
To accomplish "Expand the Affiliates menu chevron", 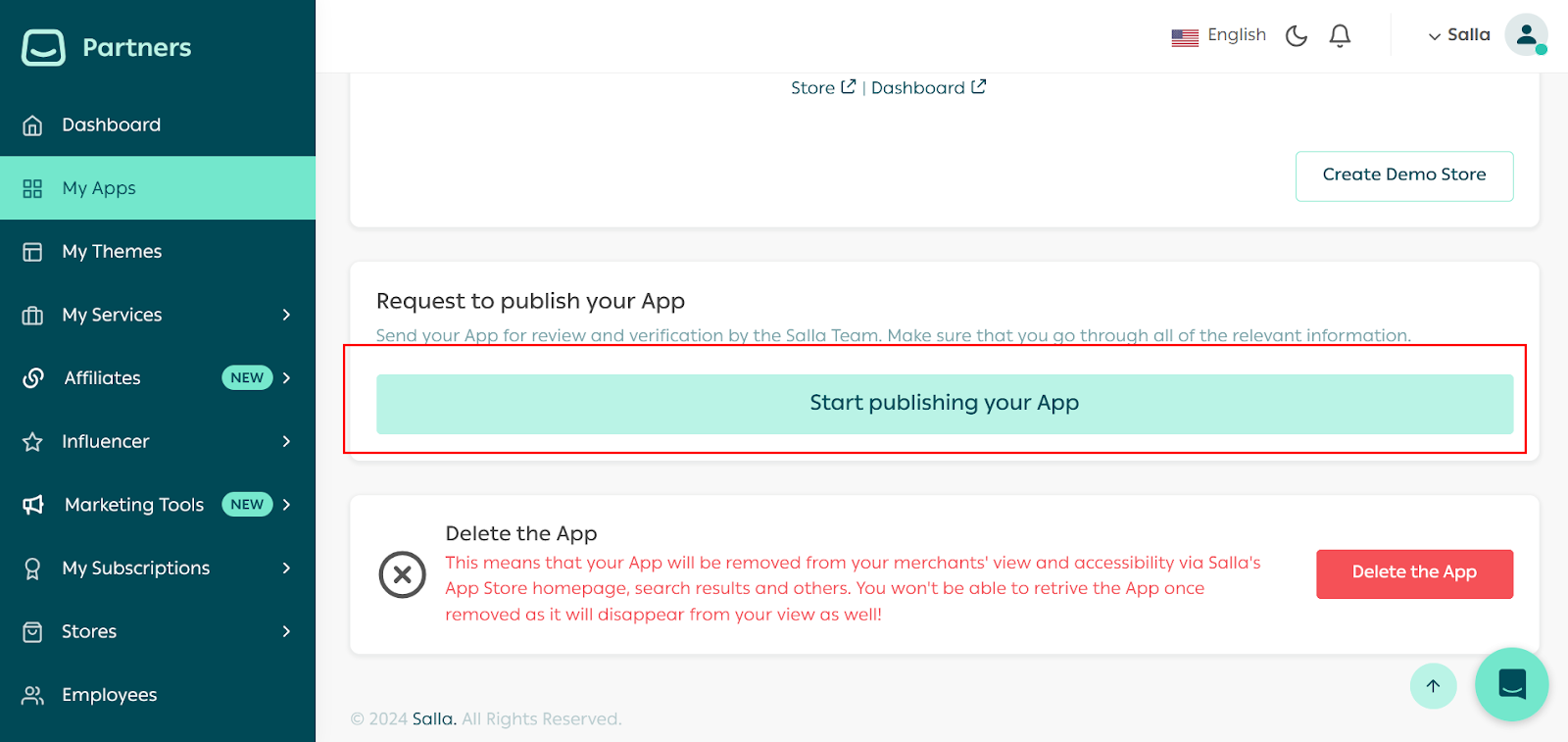I will pos(286,378).
